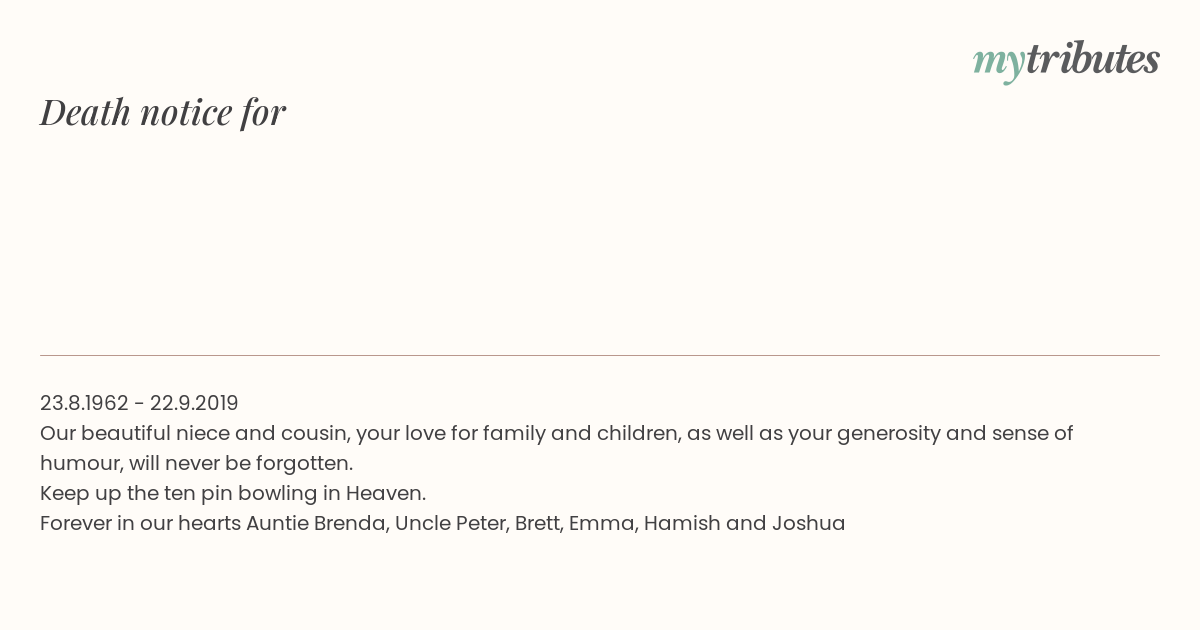Click the name "Joshua"

(x=808, y=523)
